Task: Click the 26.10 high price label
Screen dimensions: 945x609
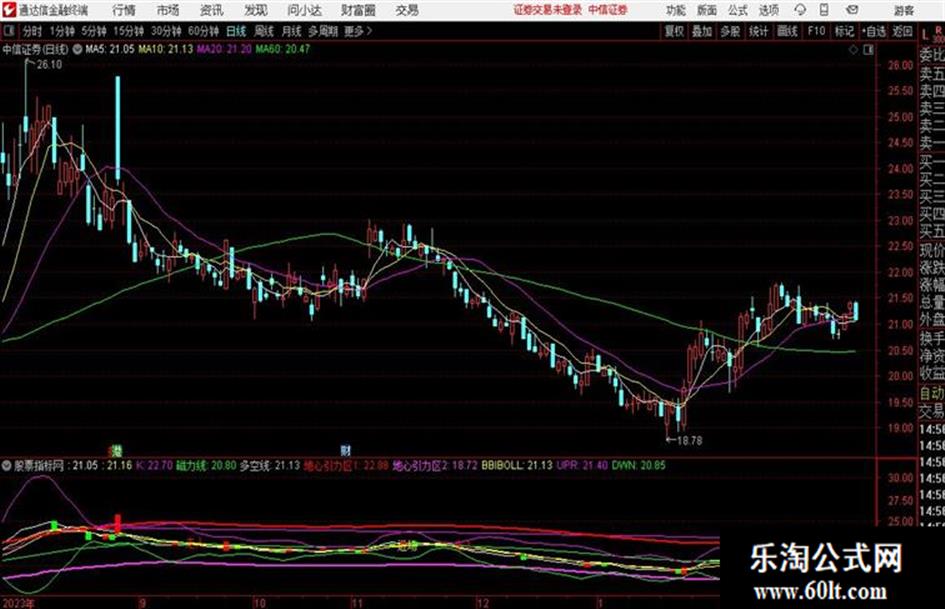Action: [49, 65]
